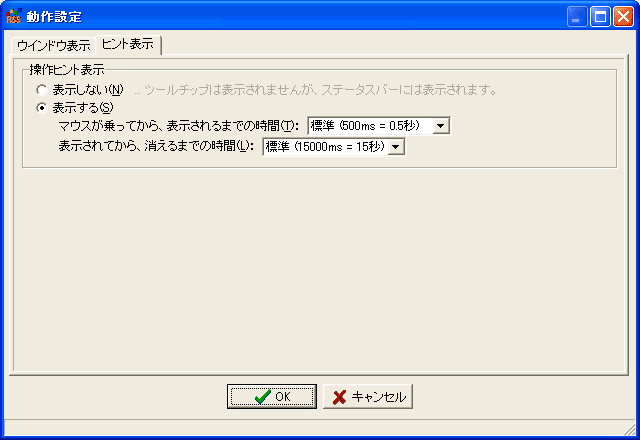
Task: Select the 表示しない(N) radio option
Action: click(x=41, y=89)
